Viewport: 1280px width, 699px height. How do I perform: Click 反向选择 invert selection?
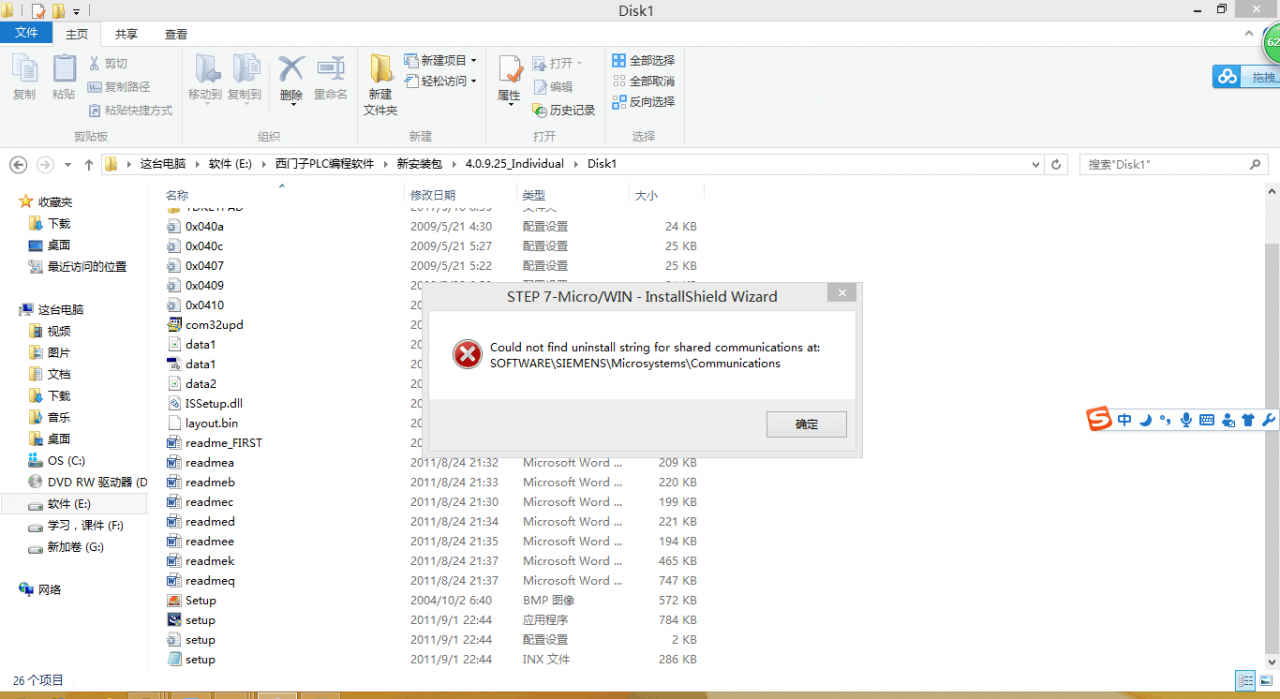tap(643, 102)
